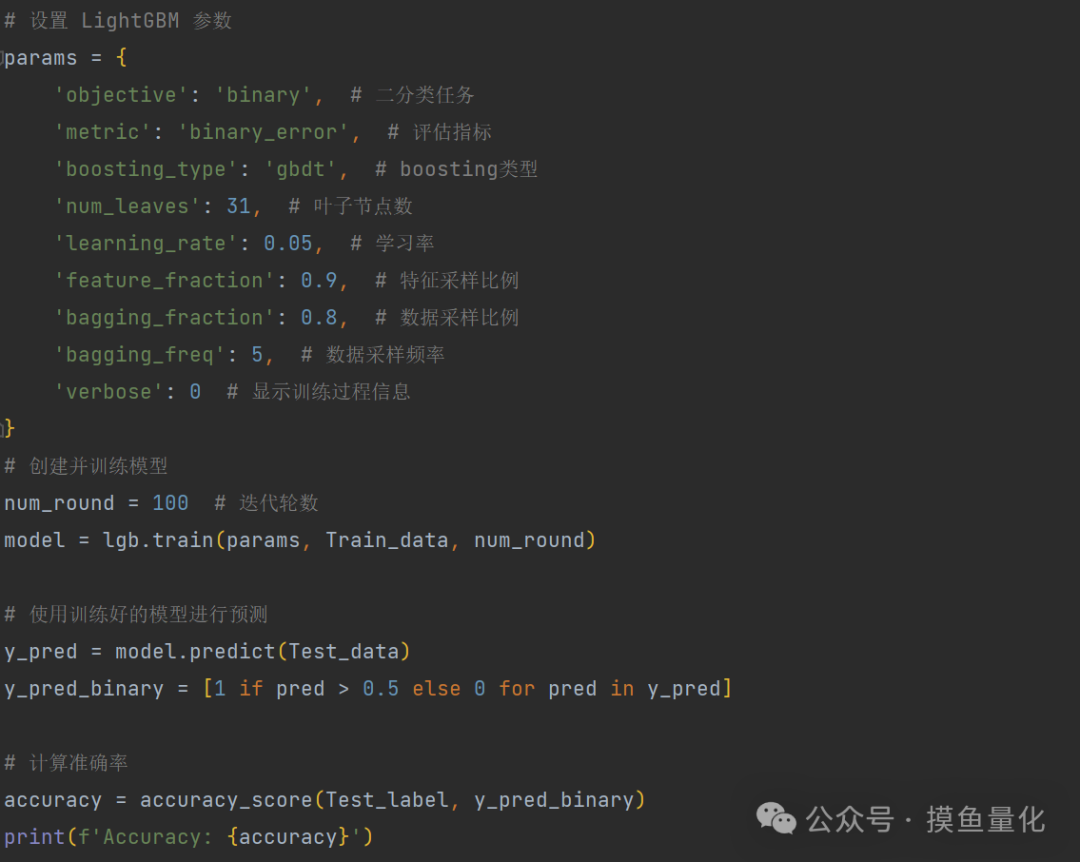Click the WeChat logo in the watermark

point(776,819)
